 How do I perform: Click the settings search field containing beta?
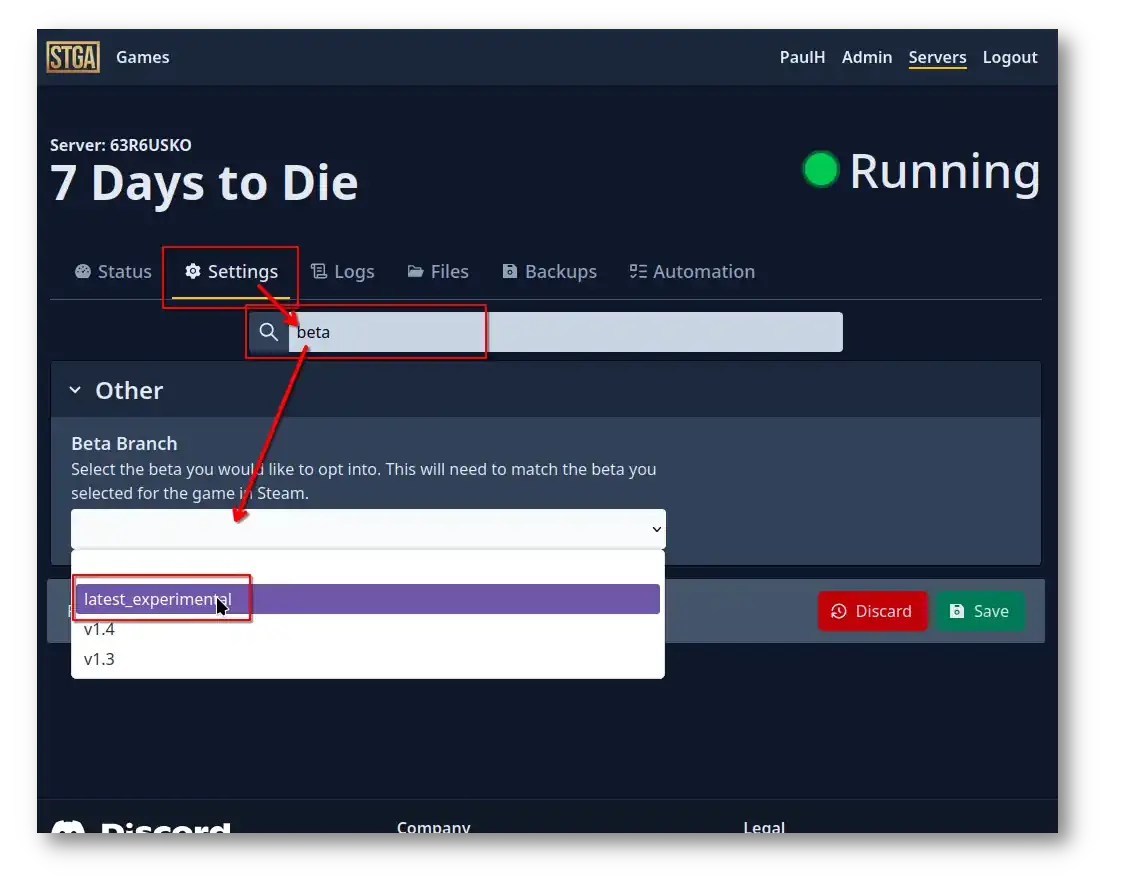tap(565, 332)
